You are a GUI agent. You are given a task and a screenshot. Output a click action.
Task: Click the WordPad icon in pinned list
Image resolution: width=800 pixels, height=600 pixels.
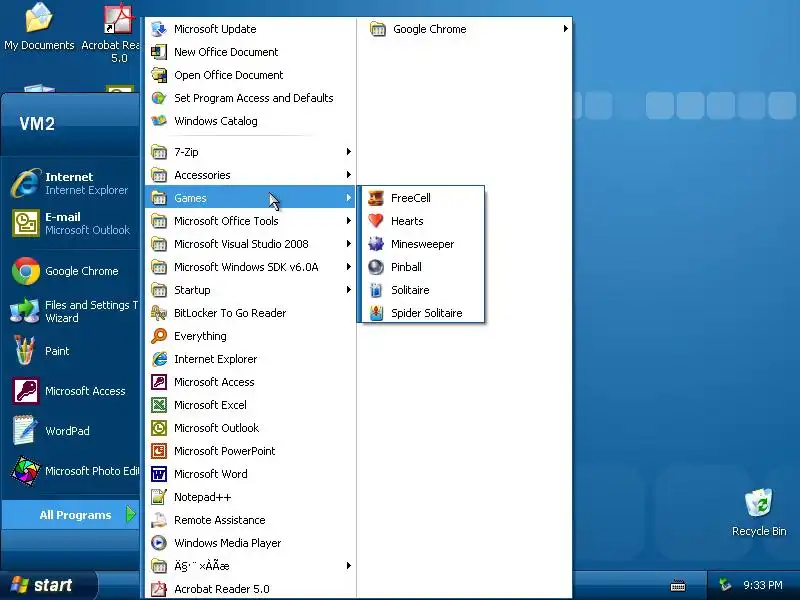(24, 430)
